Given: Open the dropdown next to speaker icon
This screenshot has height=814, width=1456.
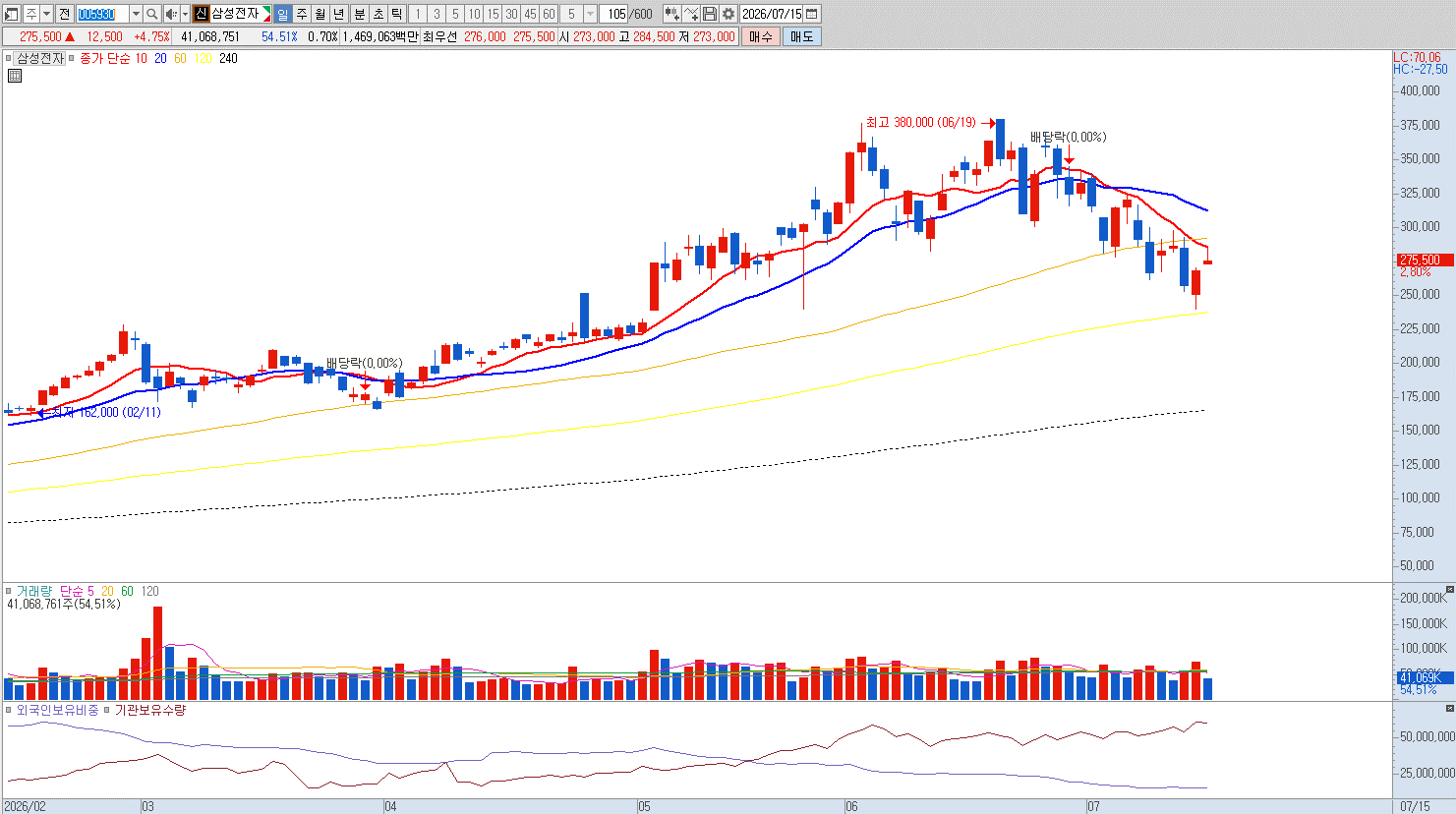Looking at the screenshot, I should (185, 14).
